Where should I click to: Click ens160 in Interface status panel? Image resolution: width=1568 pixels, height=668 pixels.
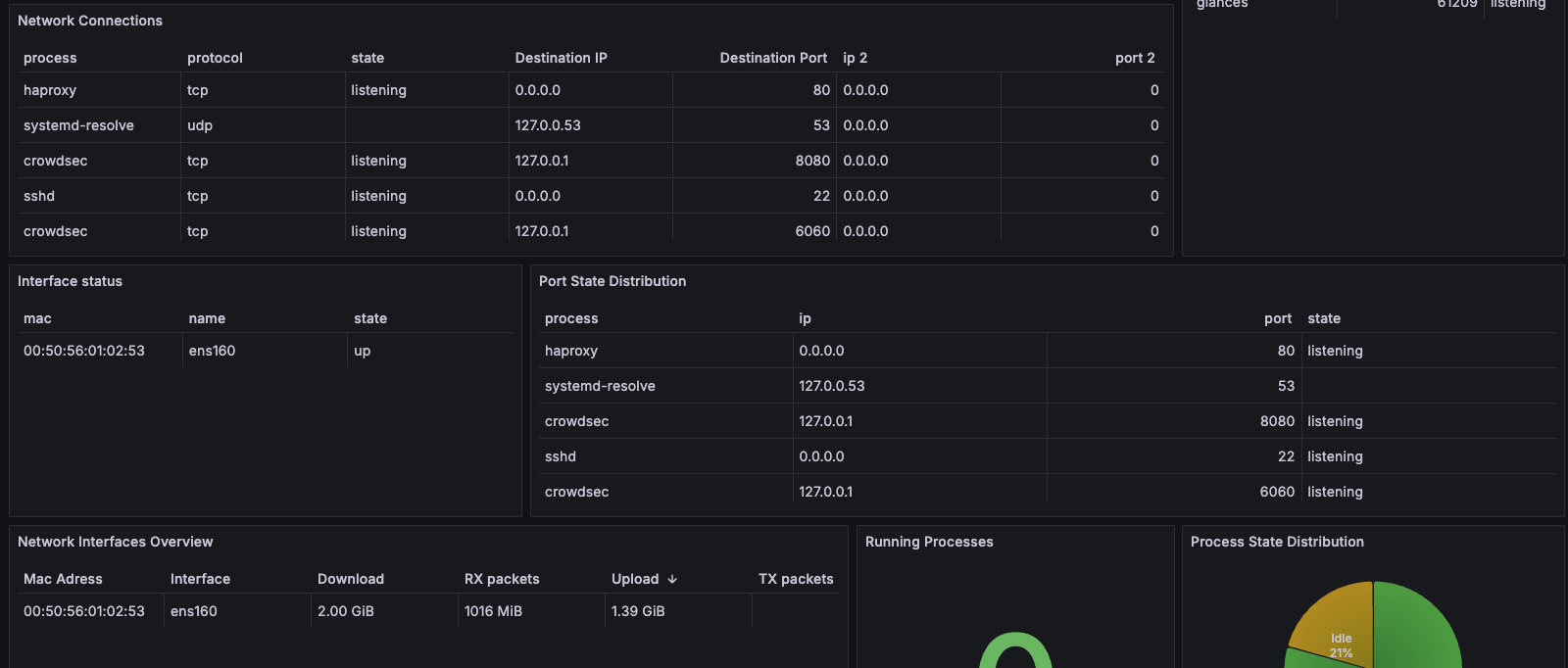coord(212,351)
